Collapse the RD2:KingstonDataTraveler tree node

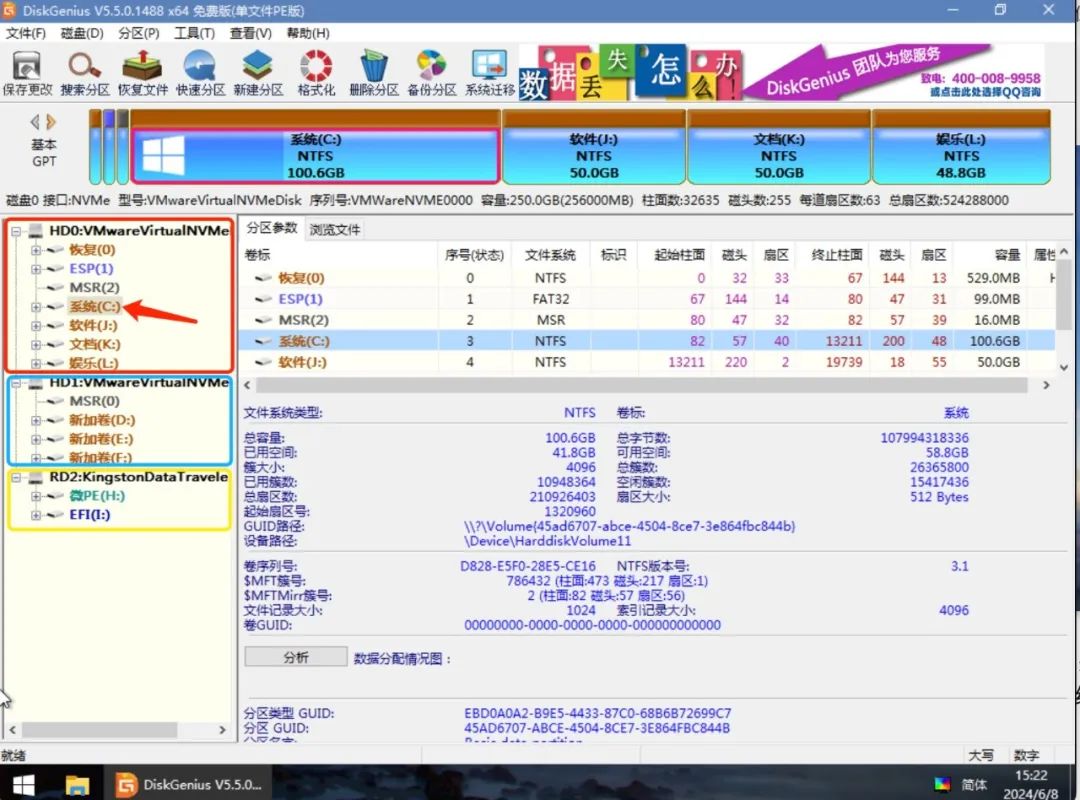coord(16,477)
